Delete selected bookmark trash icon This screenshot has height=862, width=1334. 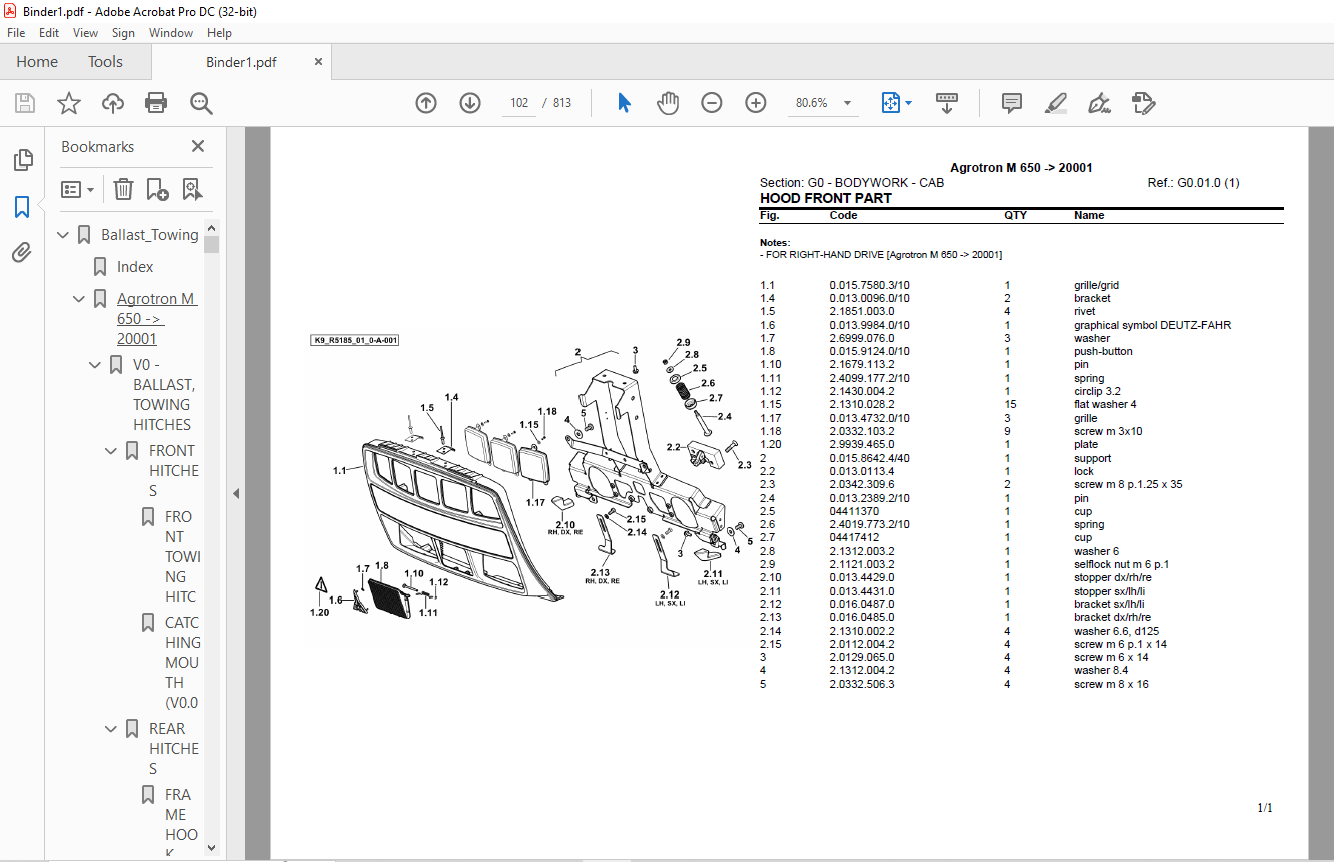point(123,189)
